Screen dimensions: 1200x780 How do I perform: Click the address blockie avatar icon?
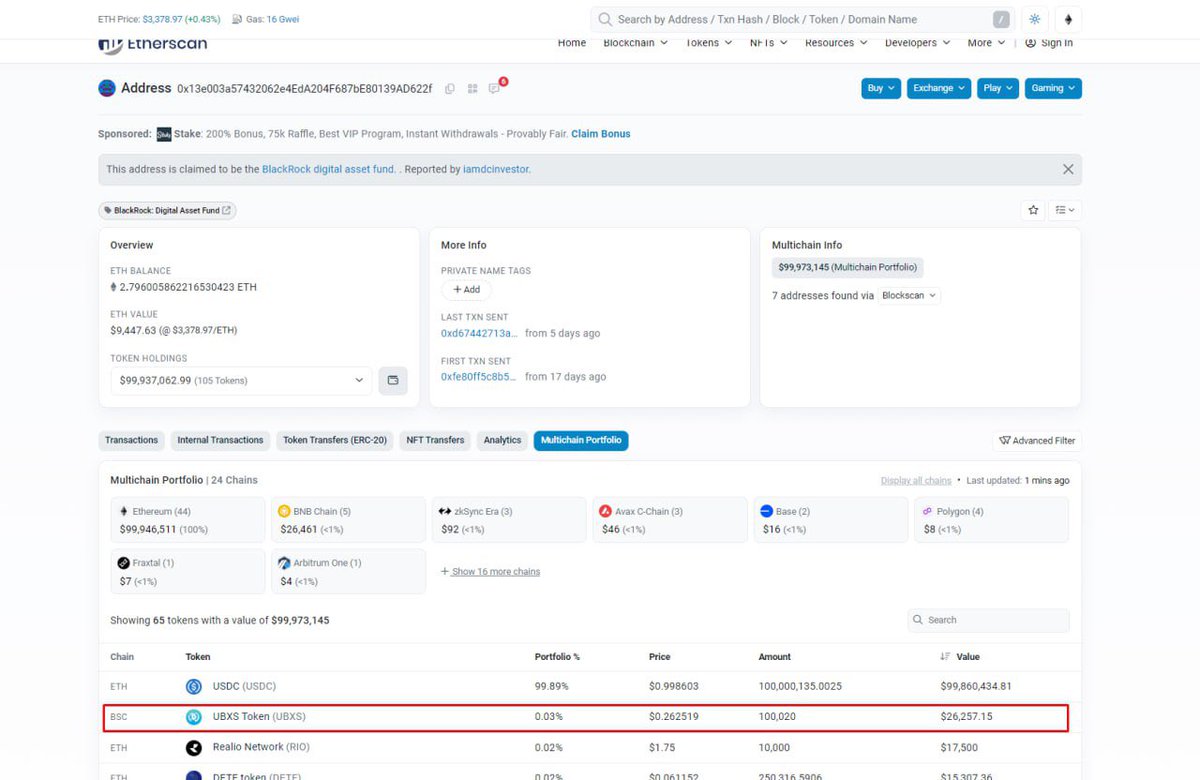click(x=107, y=88)
